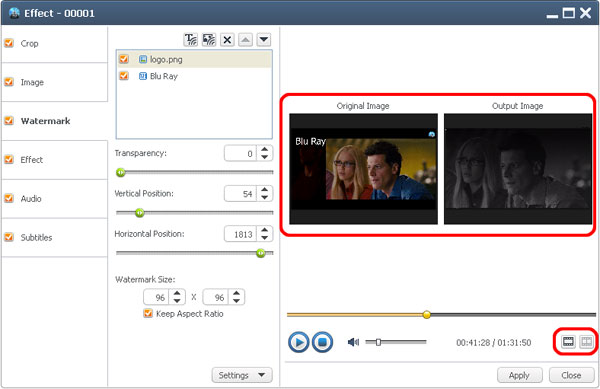Image resolution: width=600 pixels, height=389 pixels.
Task: Open the Crop tab
Action: 54,44
